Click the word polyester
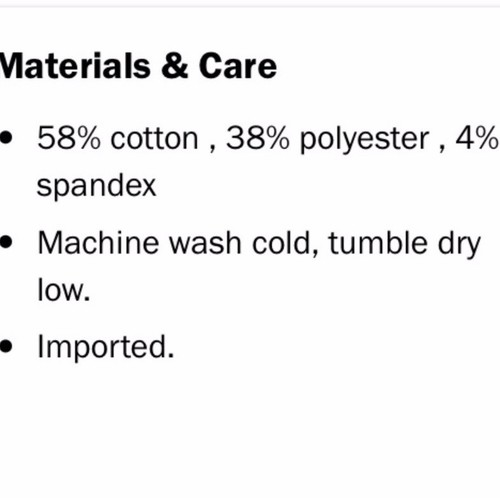Screen dimensions: 500x498 [364, 140]
